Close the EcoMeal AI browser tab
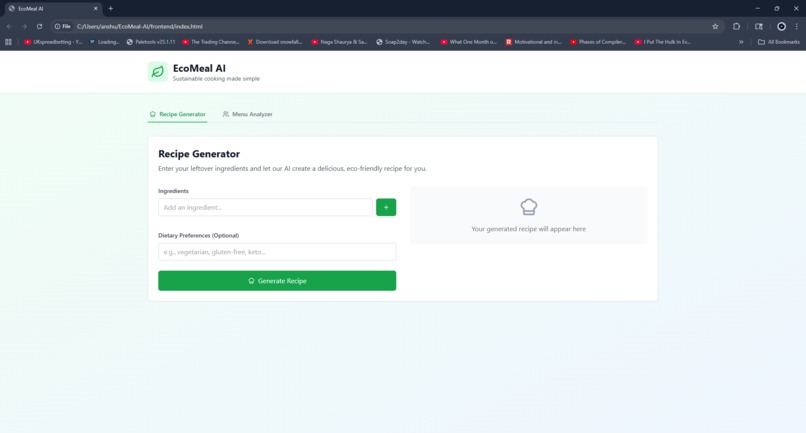Screen dimensions: 806x433 (96, 8)
